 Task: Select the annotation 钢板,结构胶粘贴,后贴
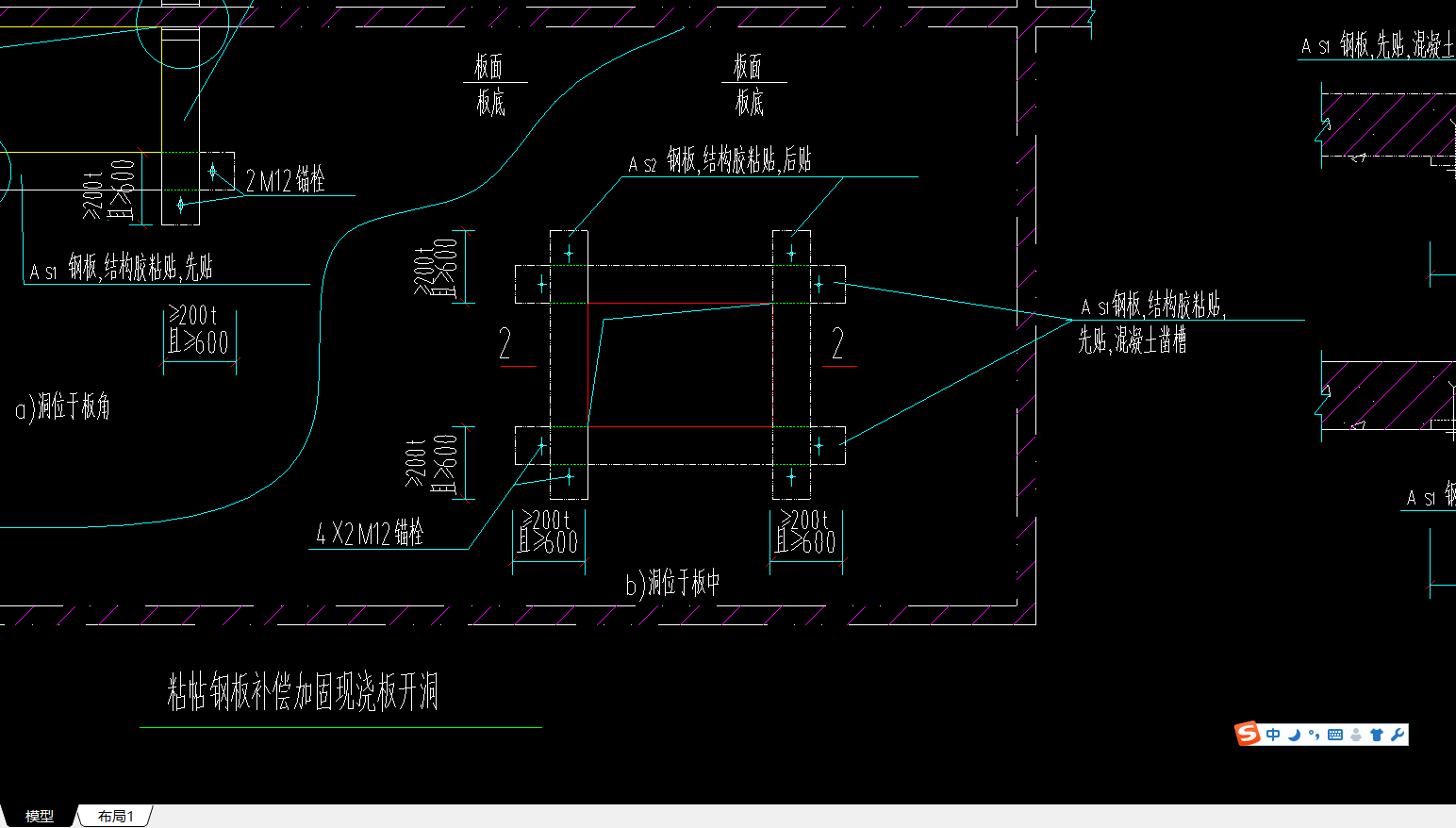738,159
